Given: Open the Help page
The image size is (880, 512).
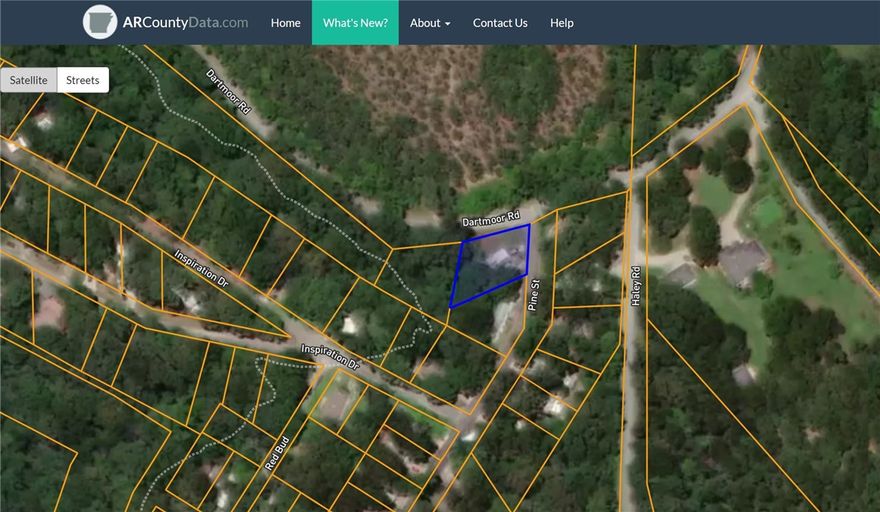Looking at the screenshot, I should click(562, 22).
